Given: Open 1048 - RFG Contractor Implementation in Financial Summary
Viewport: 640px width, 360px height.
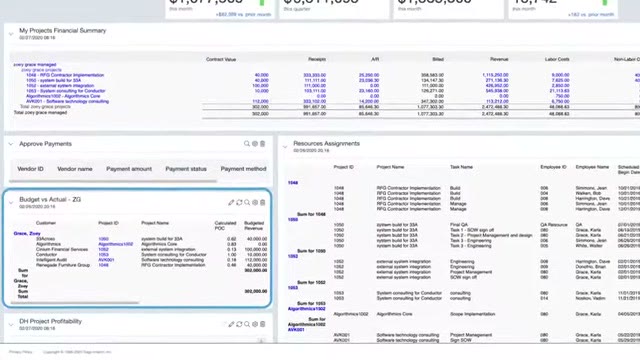Looking at the screenshot, I should 65,75.
